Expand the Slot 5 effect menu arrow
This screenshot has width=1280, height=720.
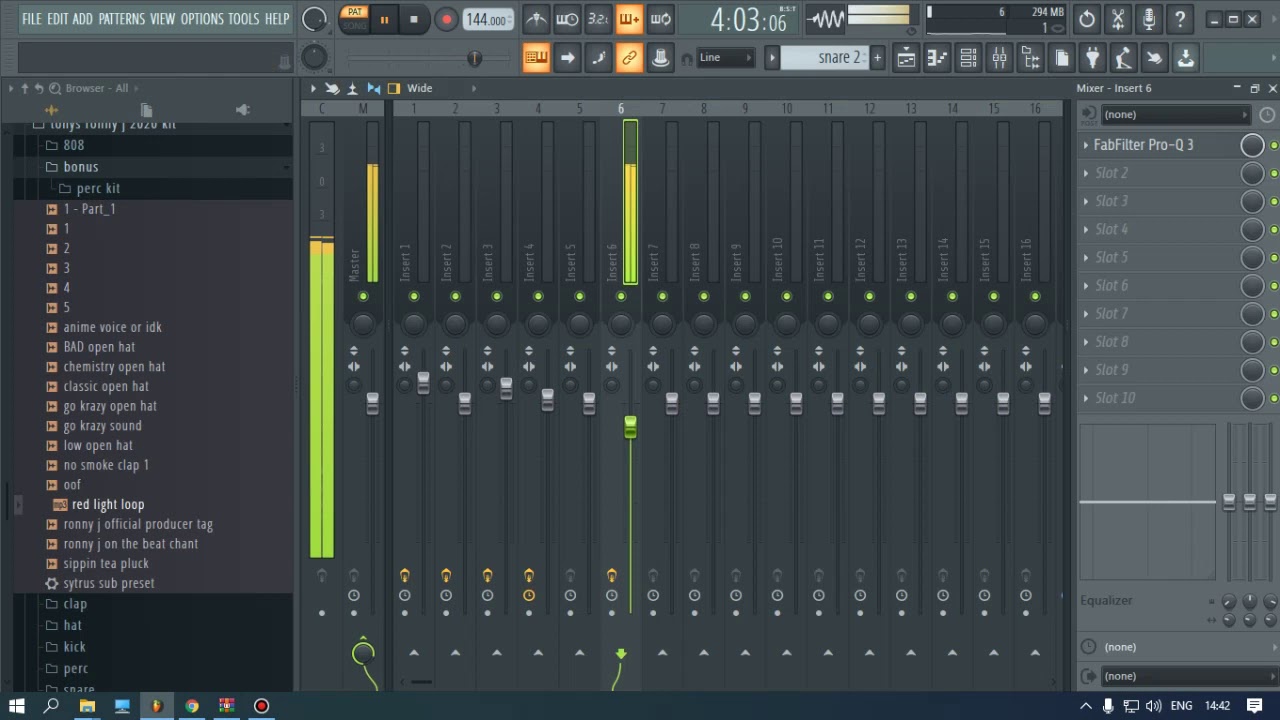pyautogui.click(x=1086, y=257)
